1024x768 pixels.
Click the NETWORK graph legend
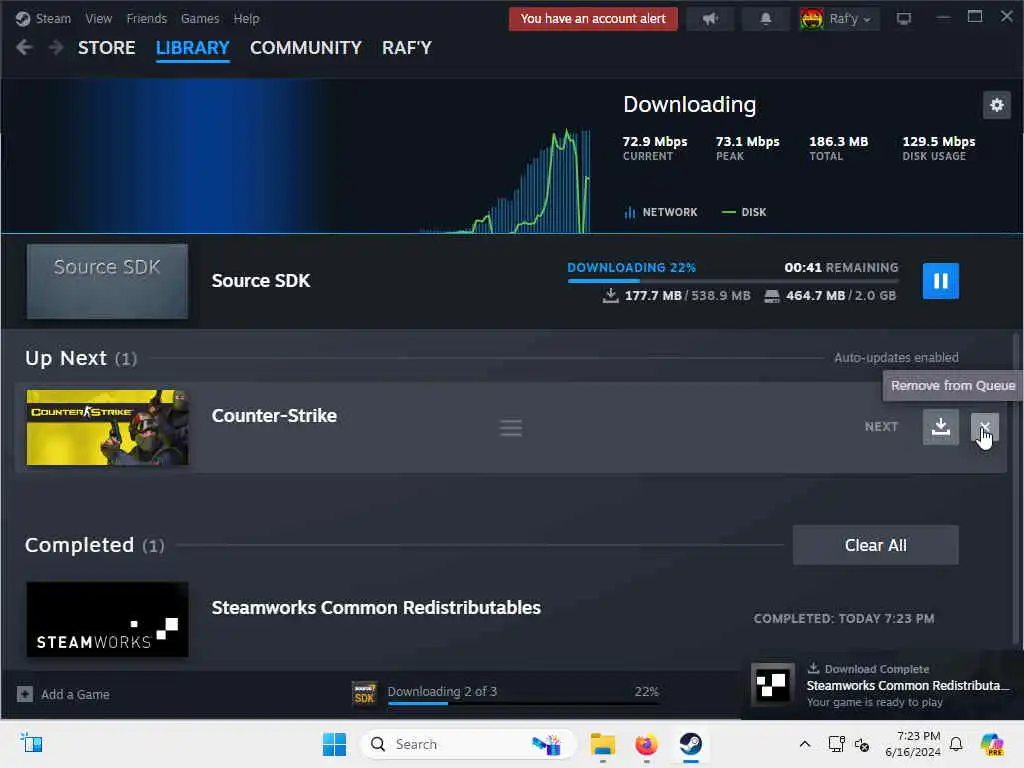pos(661,212)
